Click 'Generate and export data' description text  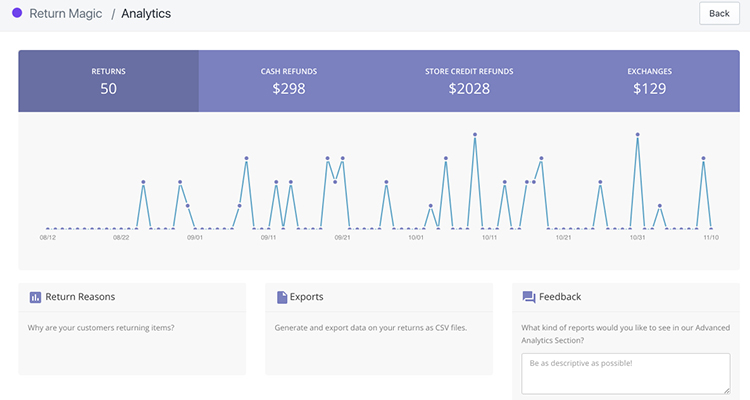tap(371, 328)
